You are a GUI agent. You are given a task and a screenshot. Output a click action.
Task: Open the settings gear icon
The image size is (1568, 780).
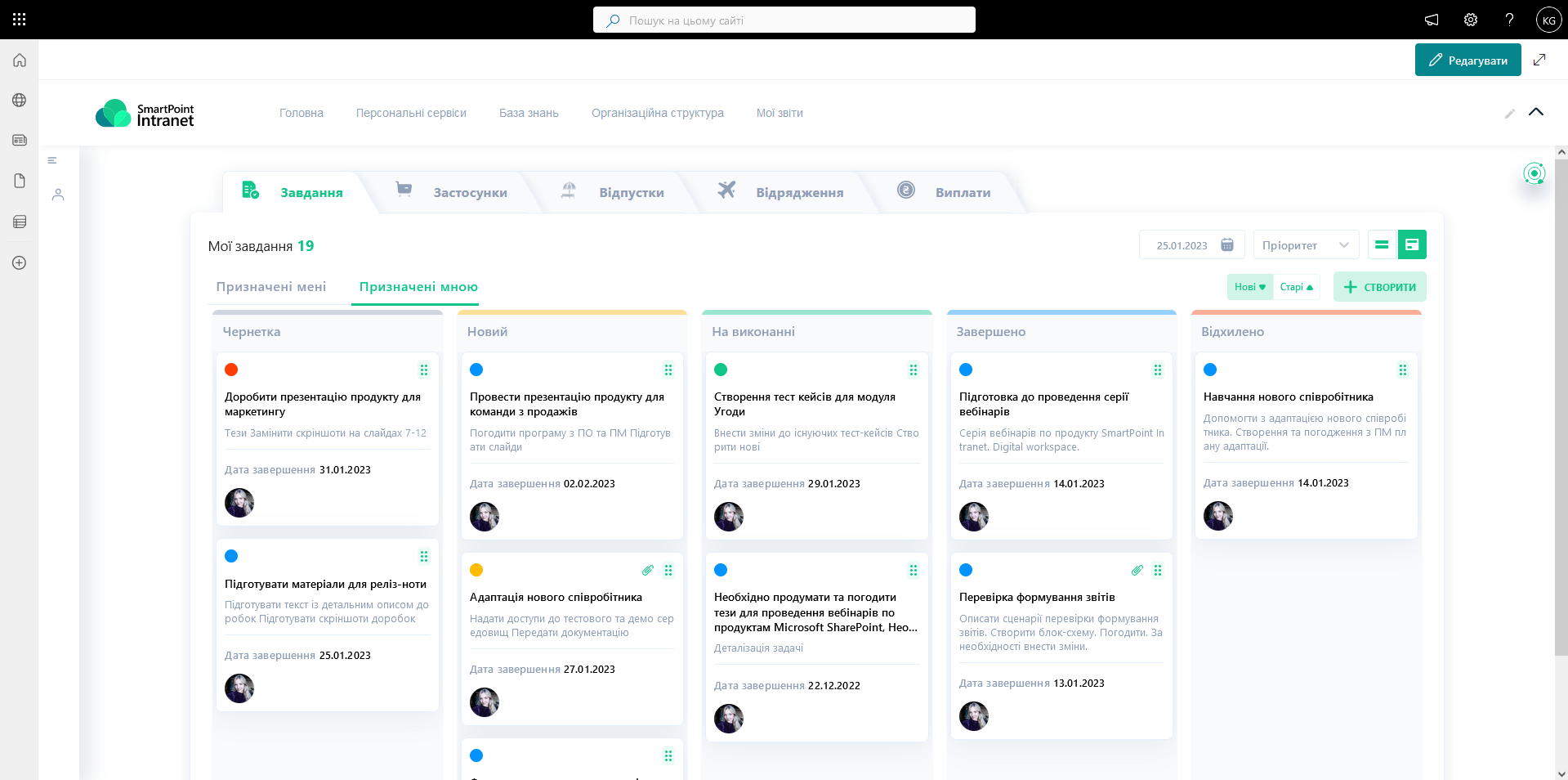[1471, 20]
